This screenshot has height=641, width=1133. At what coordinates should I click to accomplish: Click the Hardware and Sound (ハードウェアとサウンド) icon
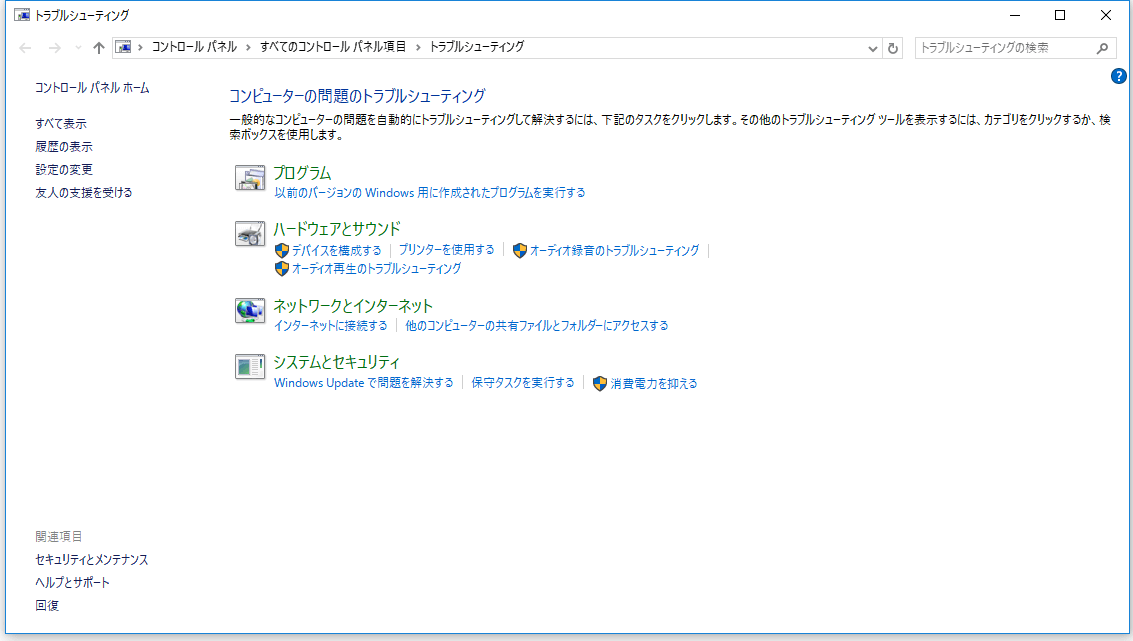pos(250,234)
